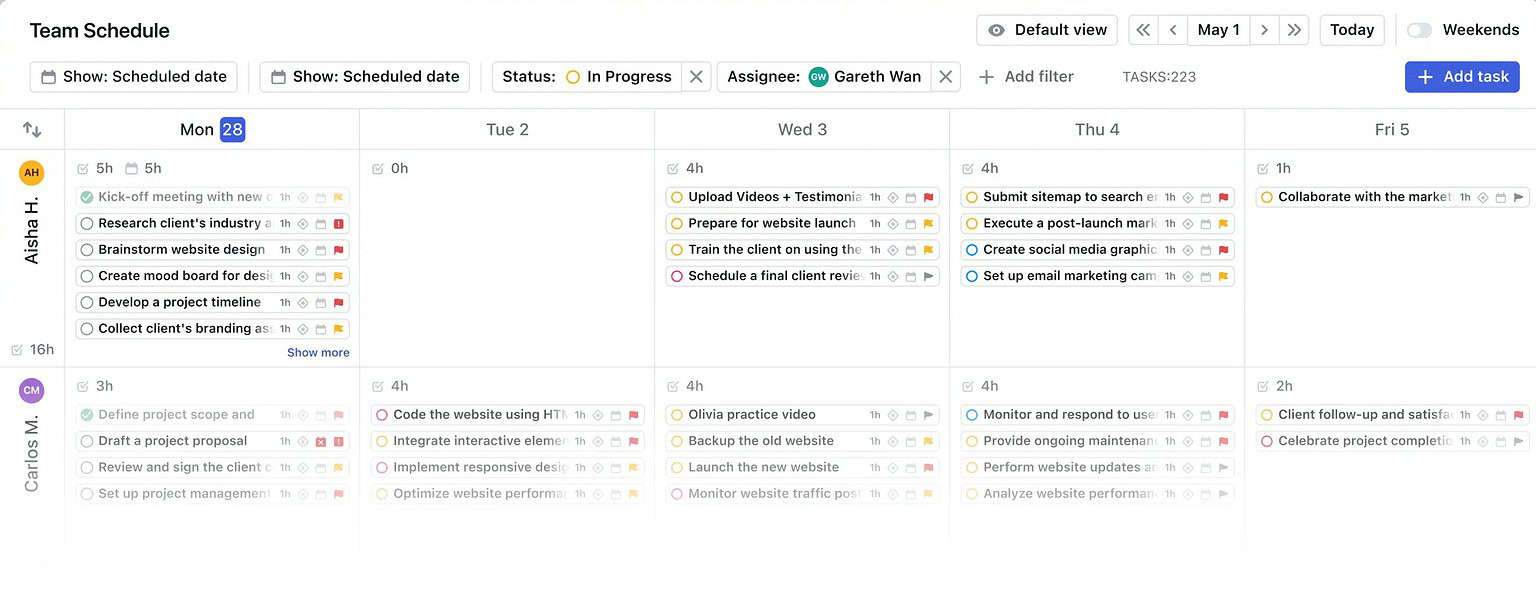
Task: Click the double-chevron icon to skip forward
Action: coord(1295,30)
